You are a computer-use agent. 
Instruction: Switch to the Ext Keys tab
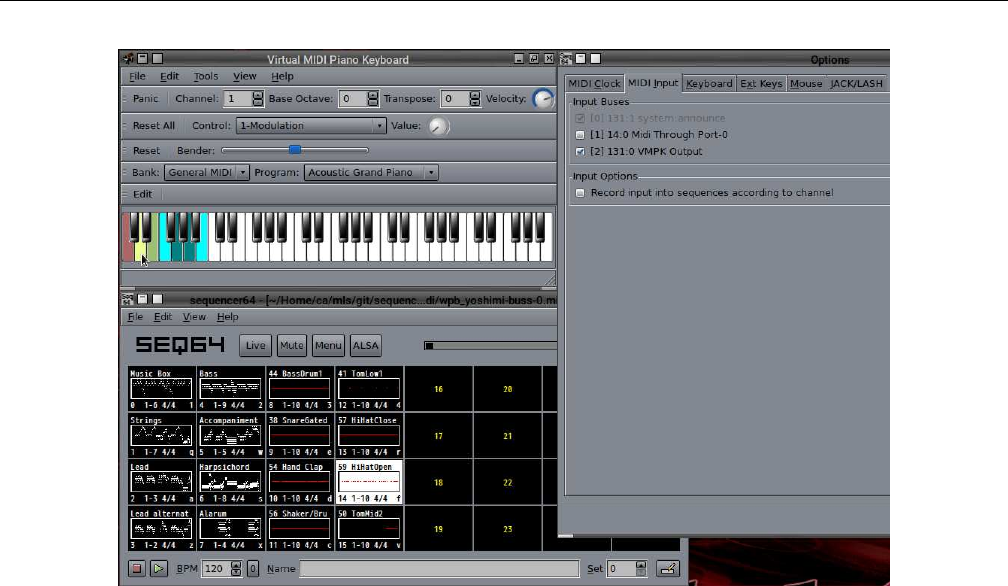click(761, 84)
